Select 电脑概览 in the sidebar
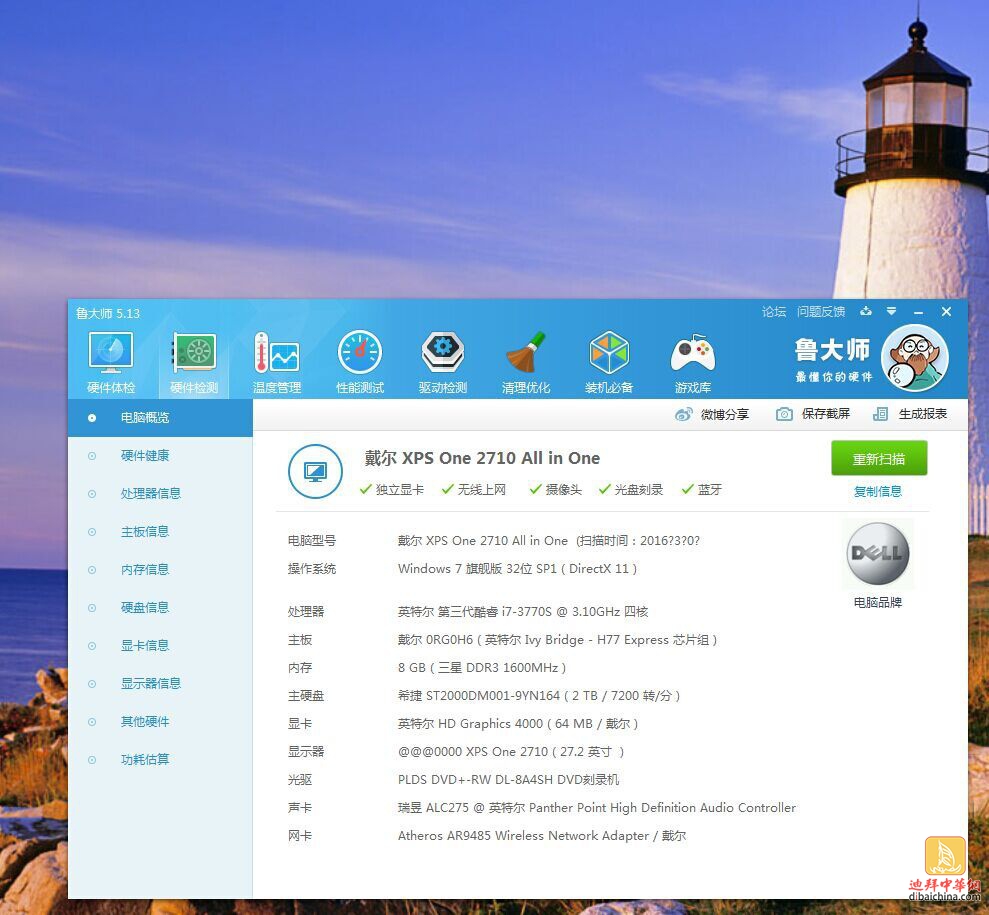The image size is (989, 915). (x=160, y=417)
